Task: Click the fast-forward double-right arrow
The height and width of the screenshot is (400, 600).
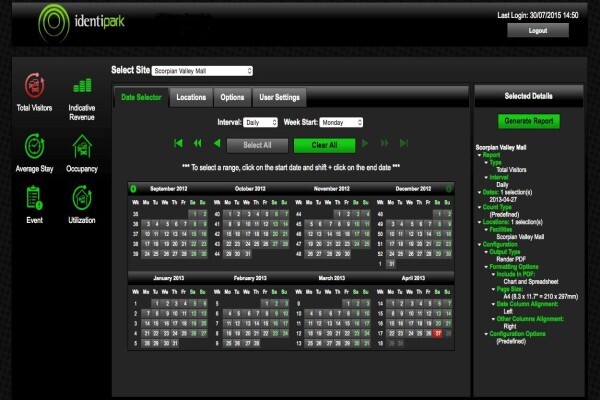Action: 385,144
